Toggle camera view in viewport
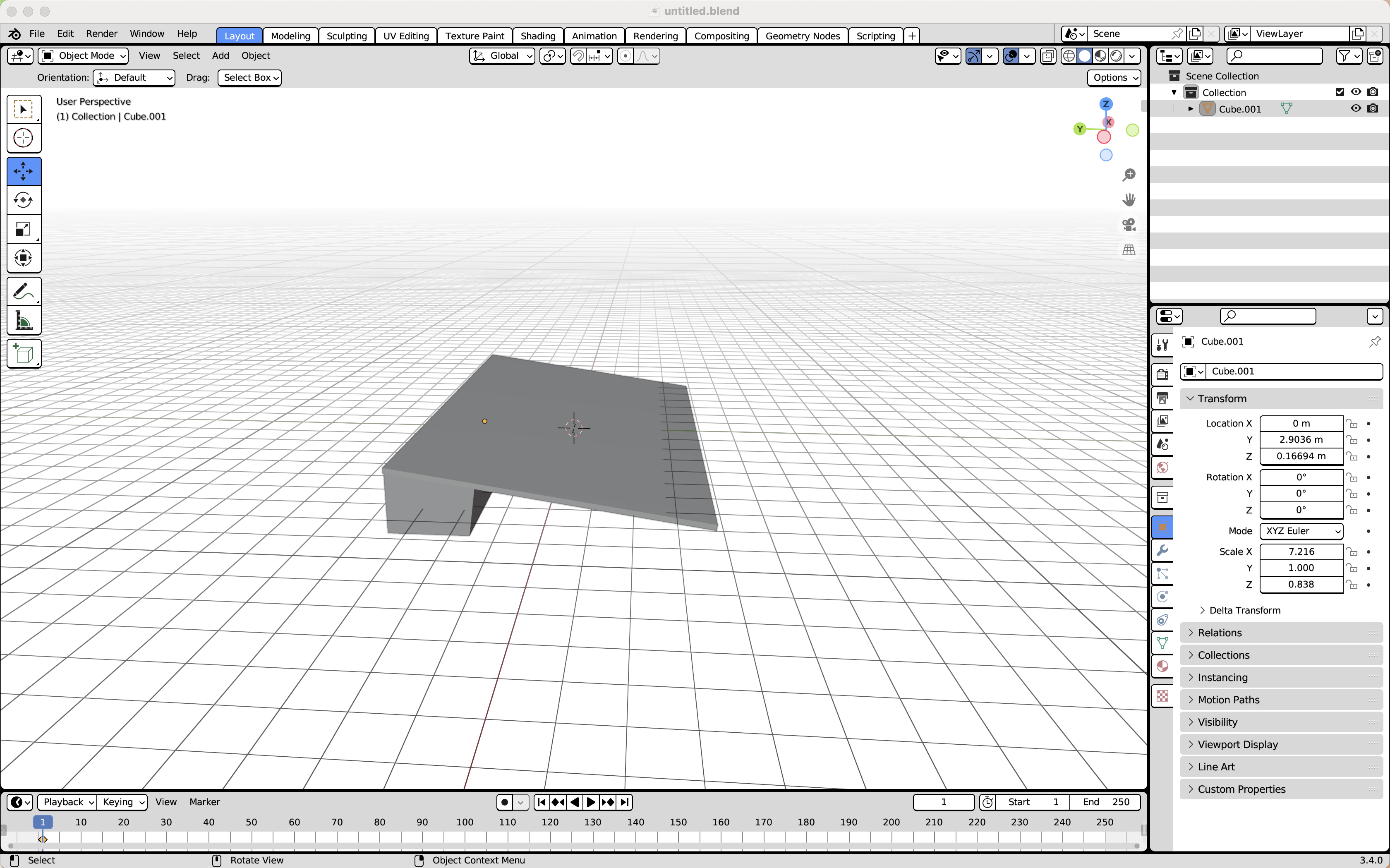This screenshot has height=868, width=1390. 1128,225
